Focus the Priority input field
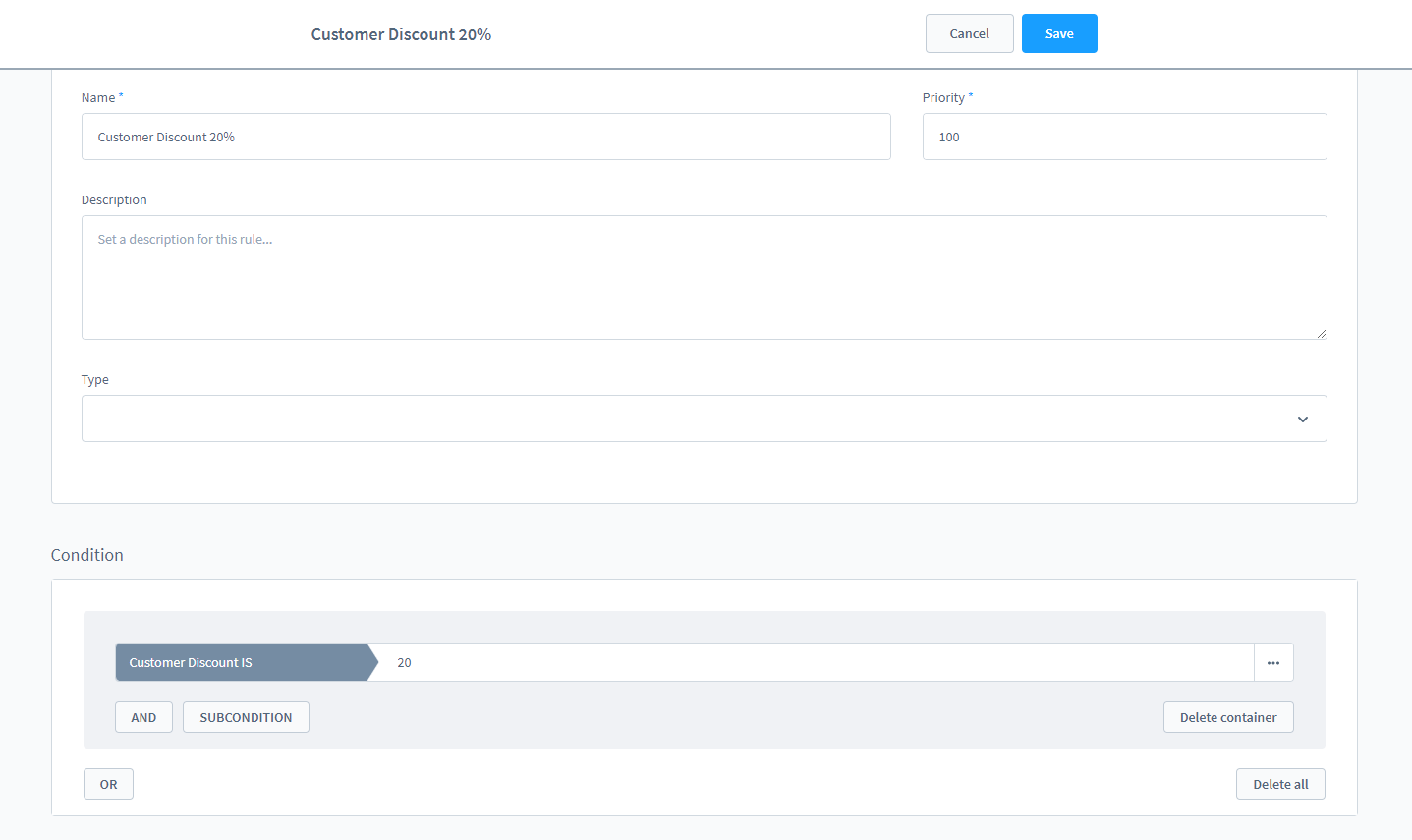This screenshot has height=840, width=1412. pyautogui.click(x=1124, y=137)
